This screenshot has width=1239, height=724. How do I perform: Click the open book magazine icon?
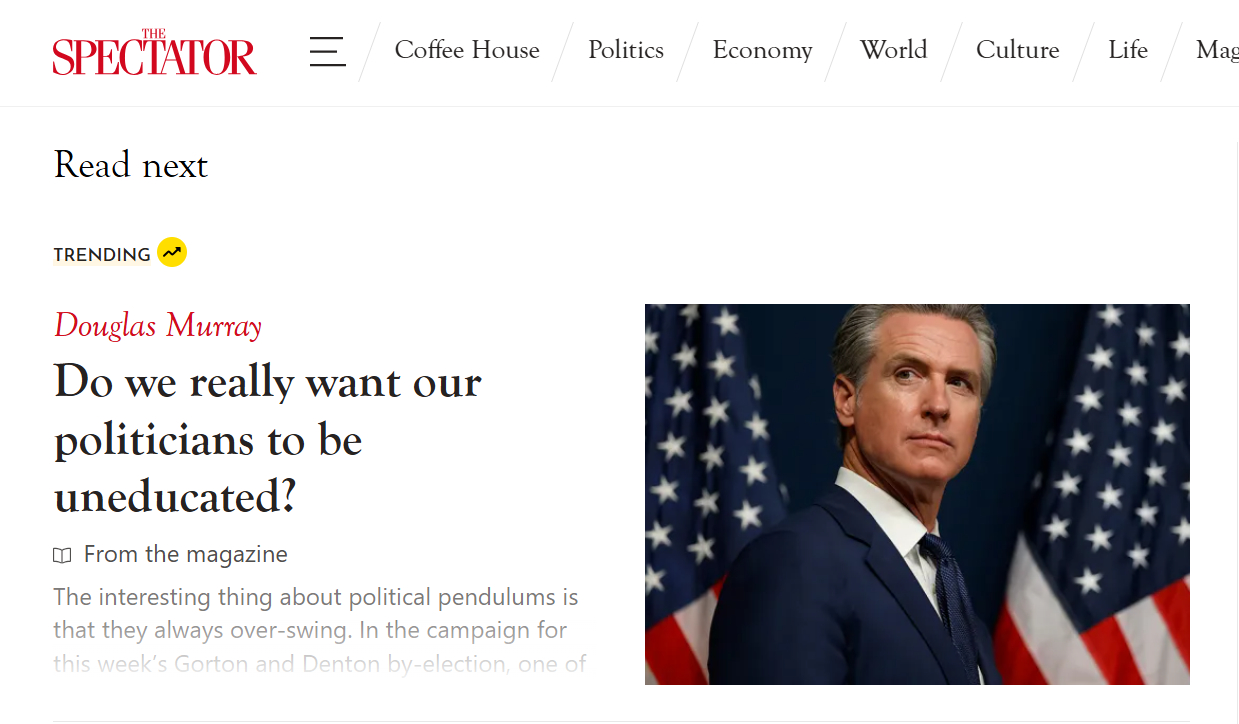point(63,555)
